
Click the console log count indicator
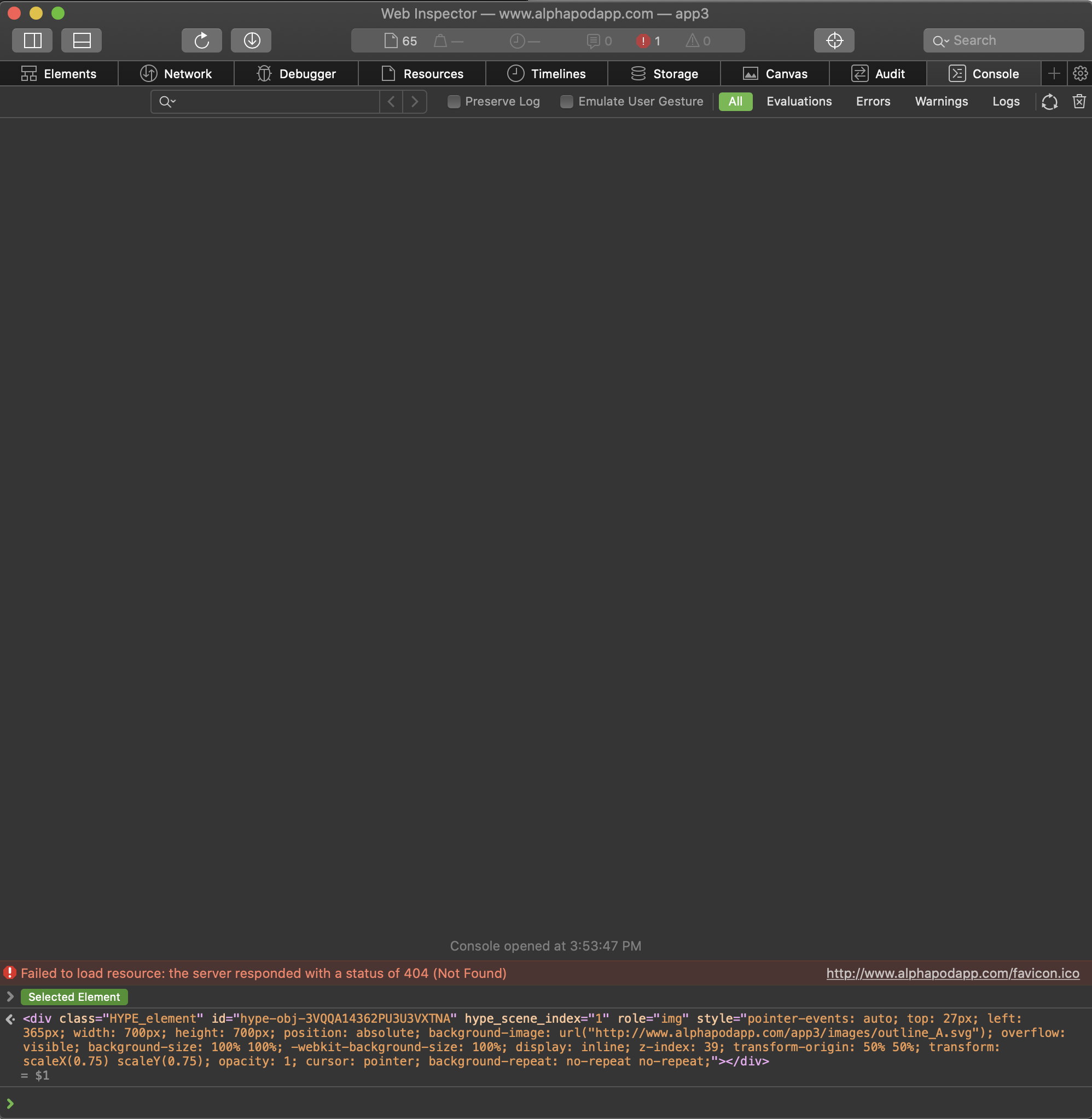point(599,40)
